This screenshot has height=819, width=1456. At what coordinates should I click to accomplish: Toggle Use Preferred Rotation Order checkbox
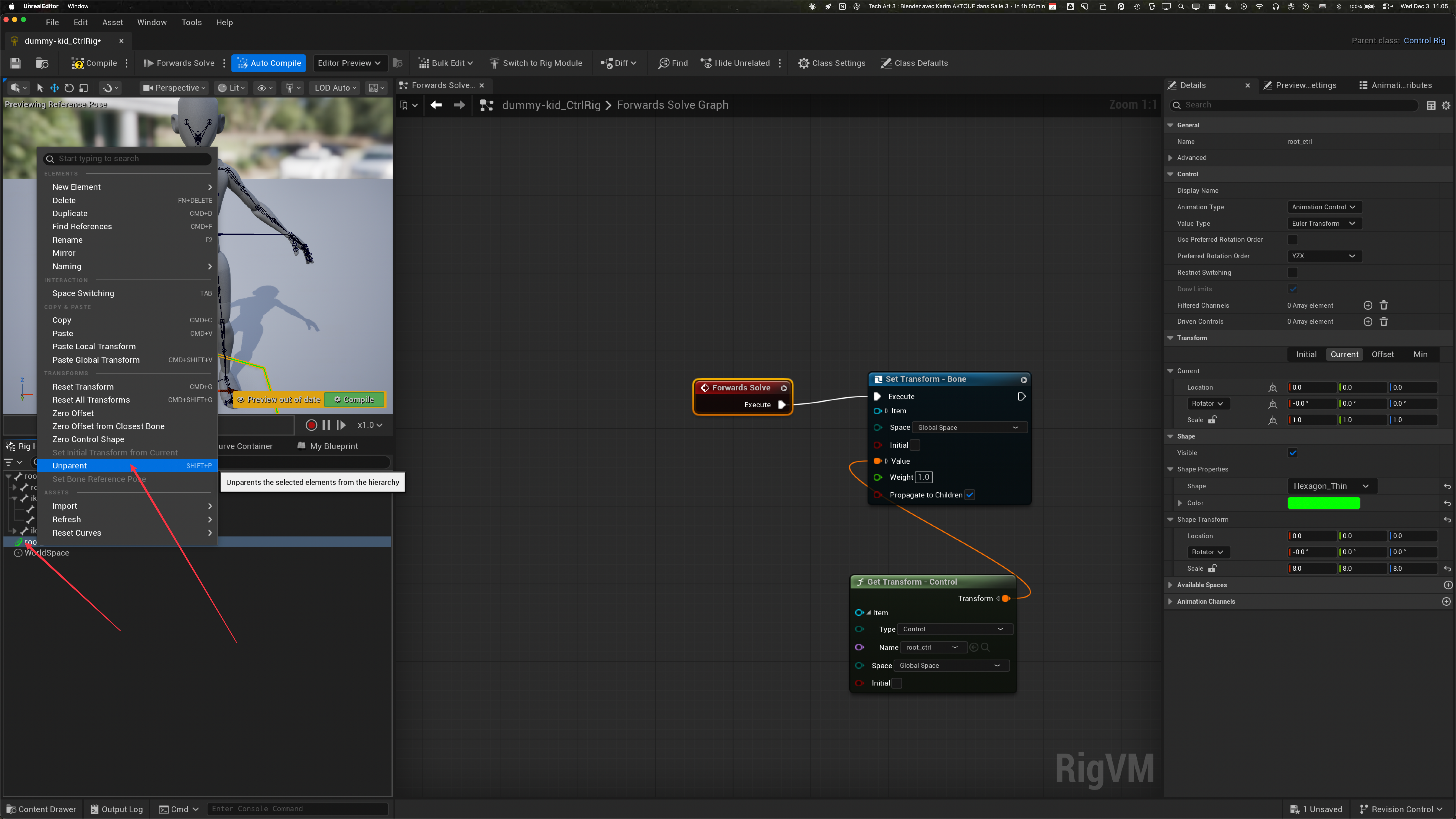1293,240
